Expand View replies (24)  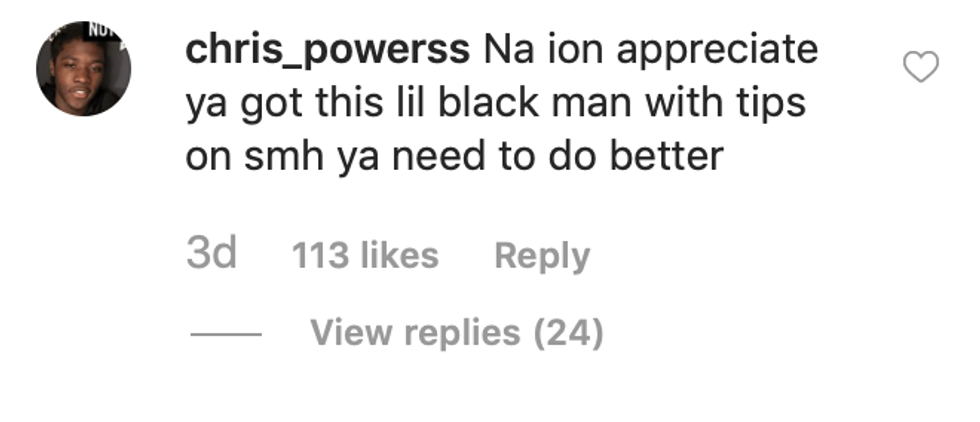pyautogui.click(x=457, y=333)
